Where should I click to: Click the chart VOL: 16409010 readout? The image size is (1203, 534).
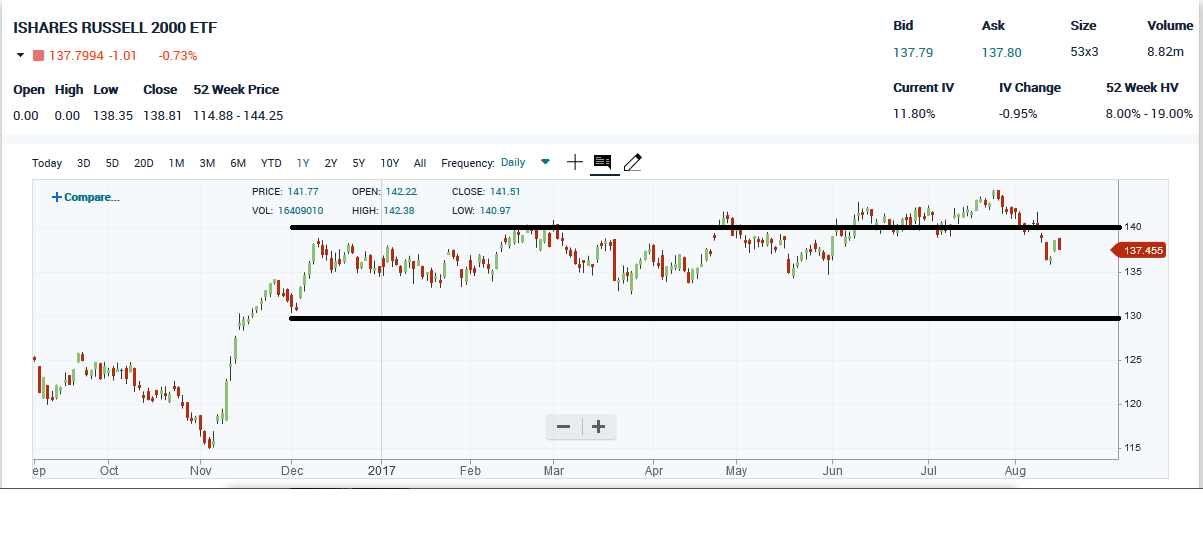[x=287, y=211]
